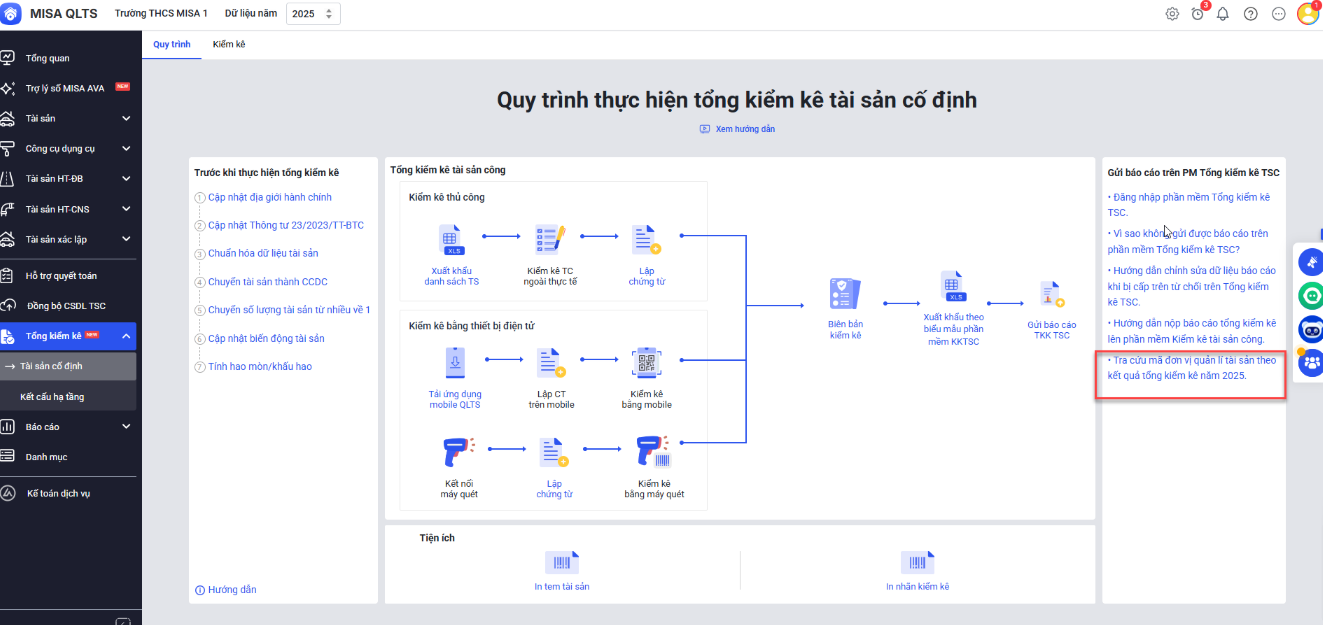Open the settings gear in header
Viewport: 1323px width, 625px height.
[x=1172, y=14]
